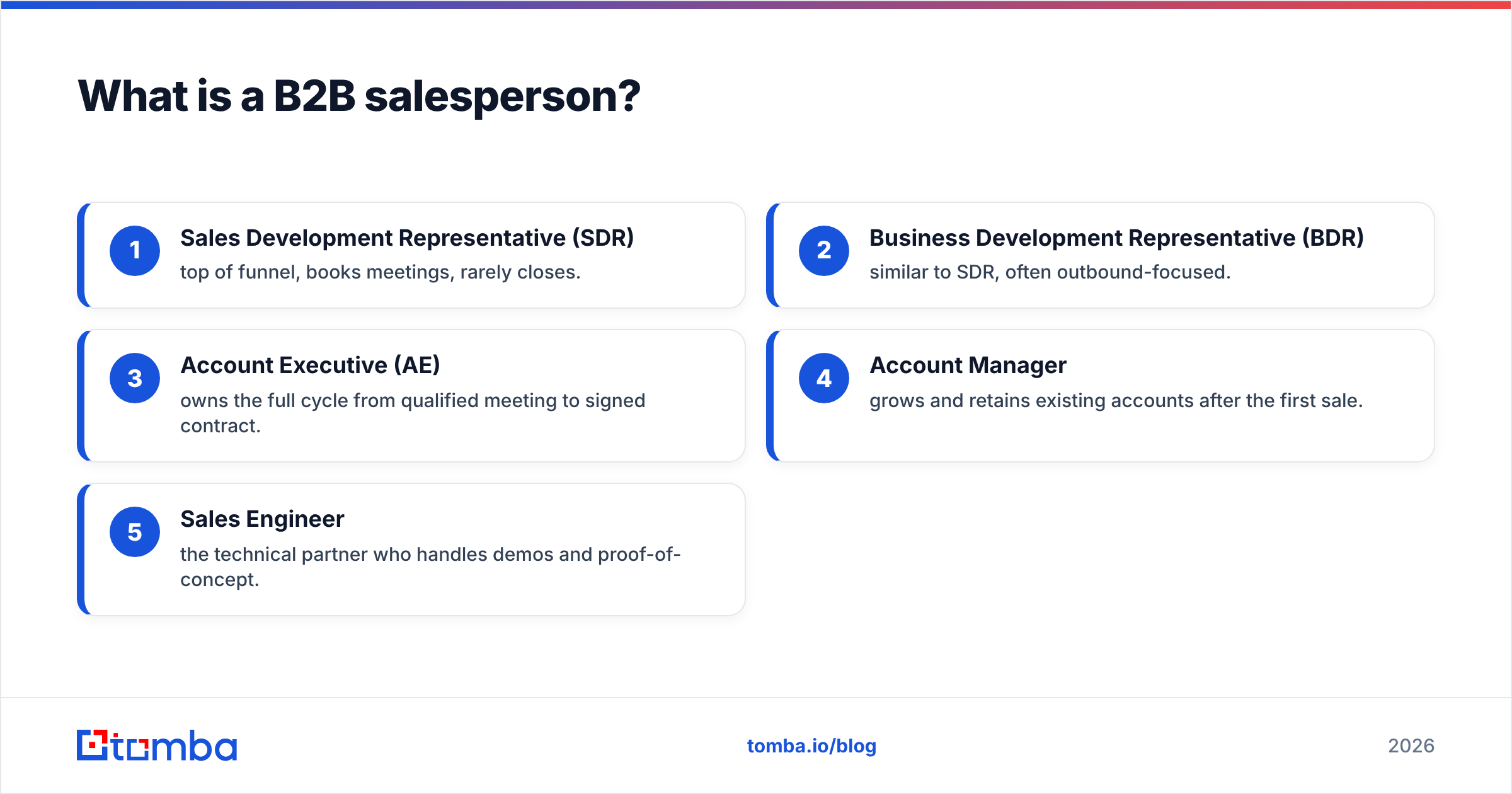Select the heading 'What is a B2B salesperson?'
The width and height of the screenshot is (1512, 794).
click(x=359, y=96)
